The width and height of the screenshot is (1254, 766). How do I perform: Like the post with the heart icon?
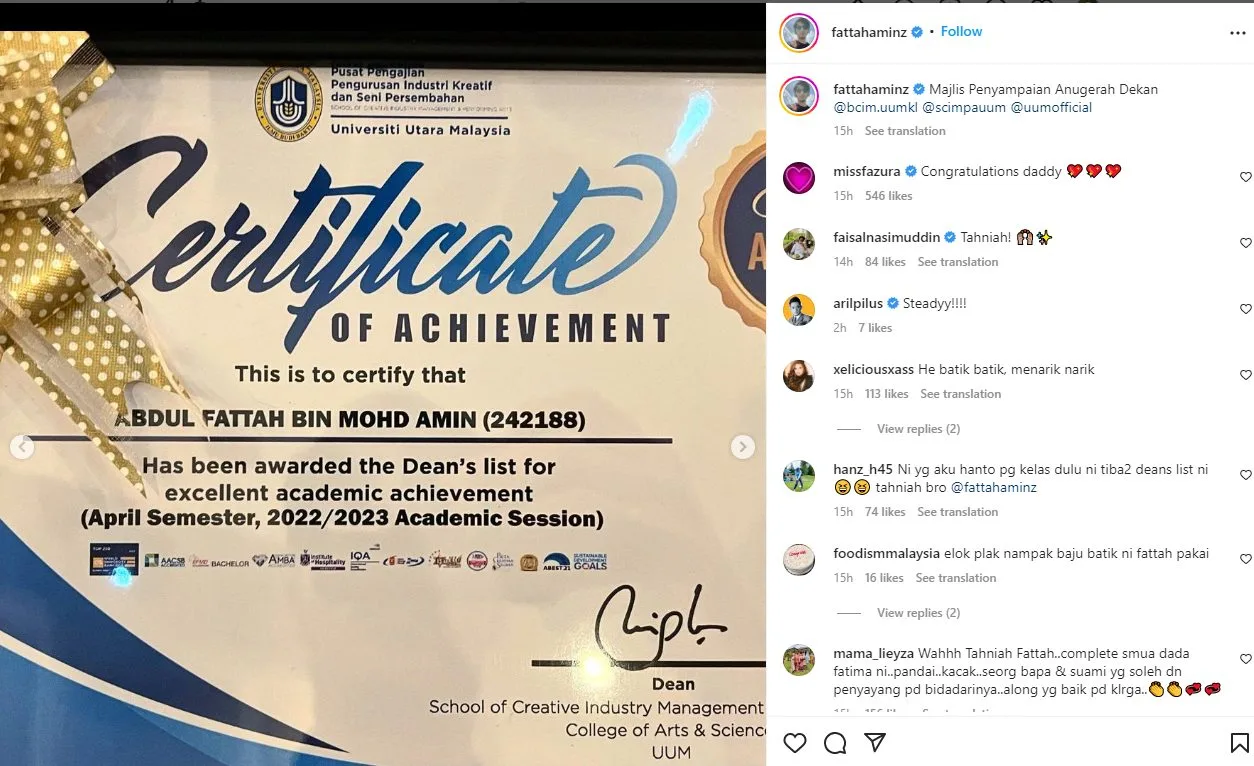coord(795,743)
